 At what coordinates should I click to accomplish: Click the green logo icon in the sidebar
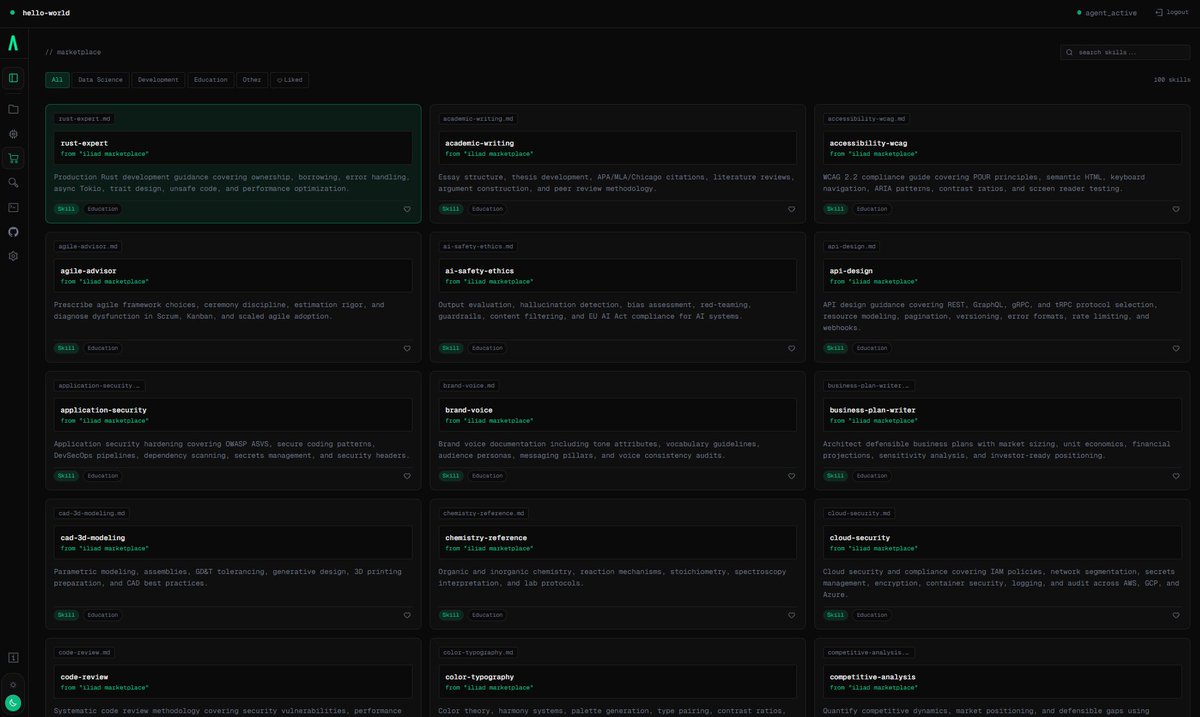pyautogui.click(x=13, y=43)
